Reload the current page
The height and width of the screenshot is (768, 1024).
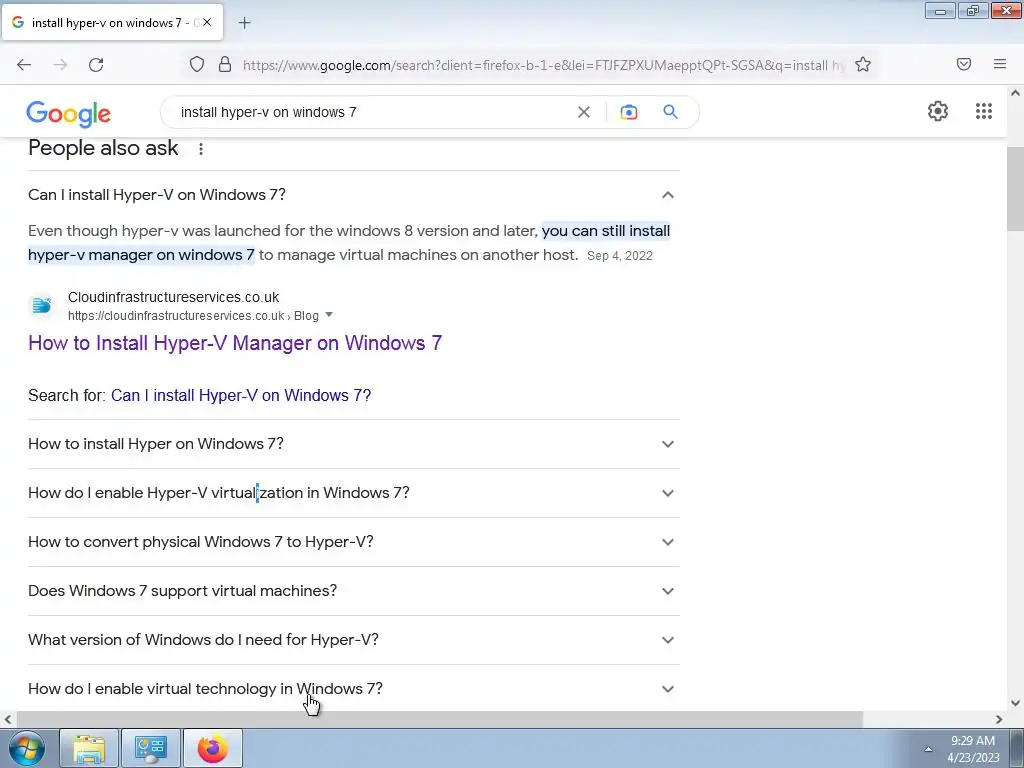[96, 65]
